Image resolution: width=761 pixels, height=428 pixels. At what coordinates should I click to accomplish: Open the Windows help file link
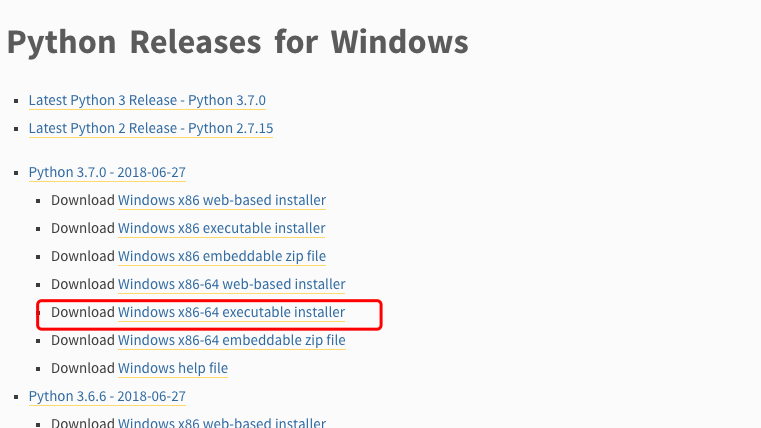click(x=173, y=369)
